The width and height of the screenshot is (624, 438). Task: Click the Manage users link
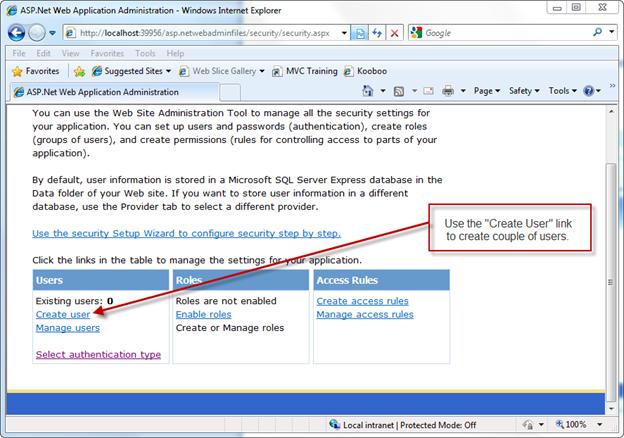(x=68, y=328)
